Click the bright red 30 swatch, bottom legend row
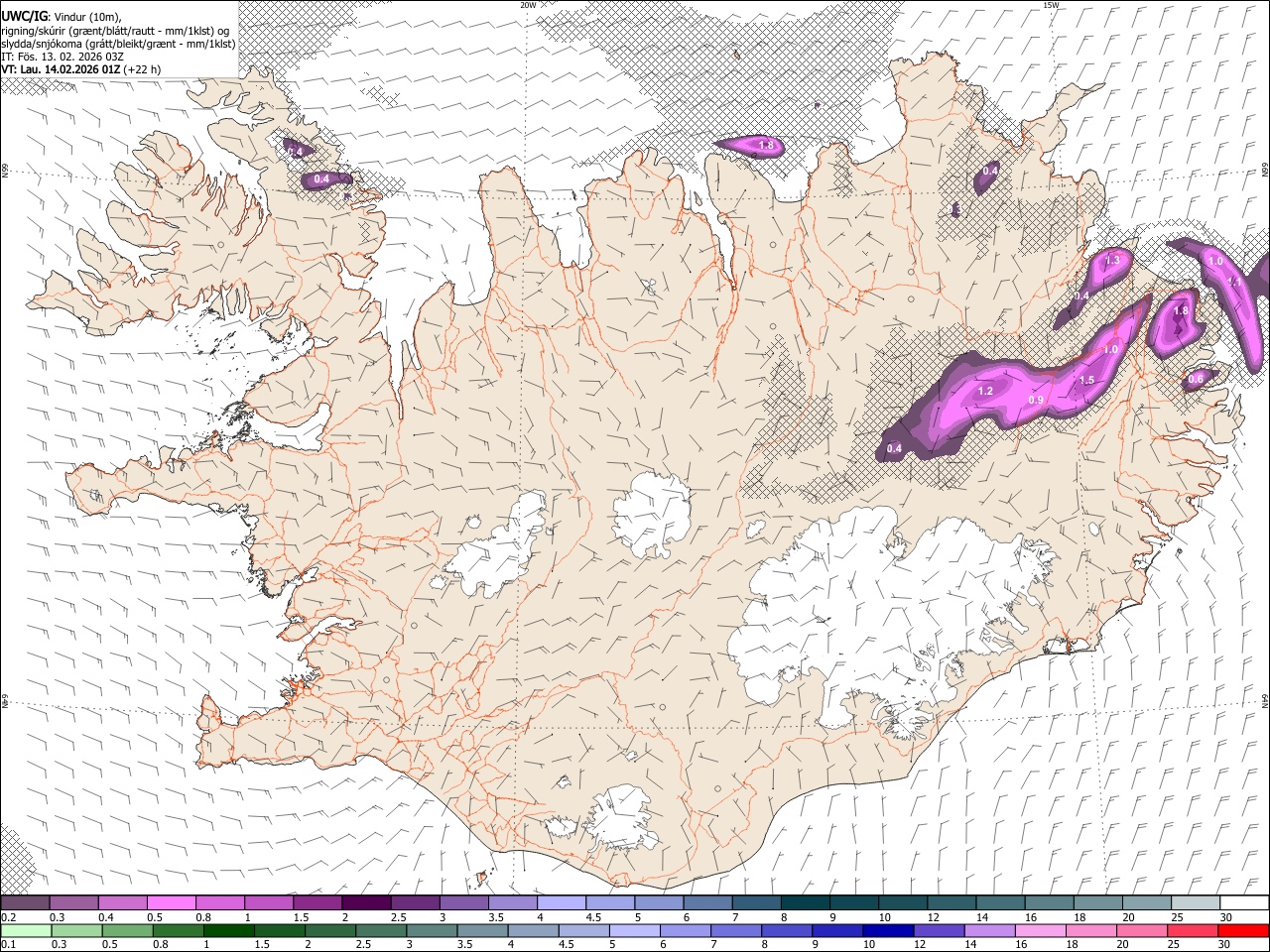This screenshot has width=1270, height=952. [1243, 930]
